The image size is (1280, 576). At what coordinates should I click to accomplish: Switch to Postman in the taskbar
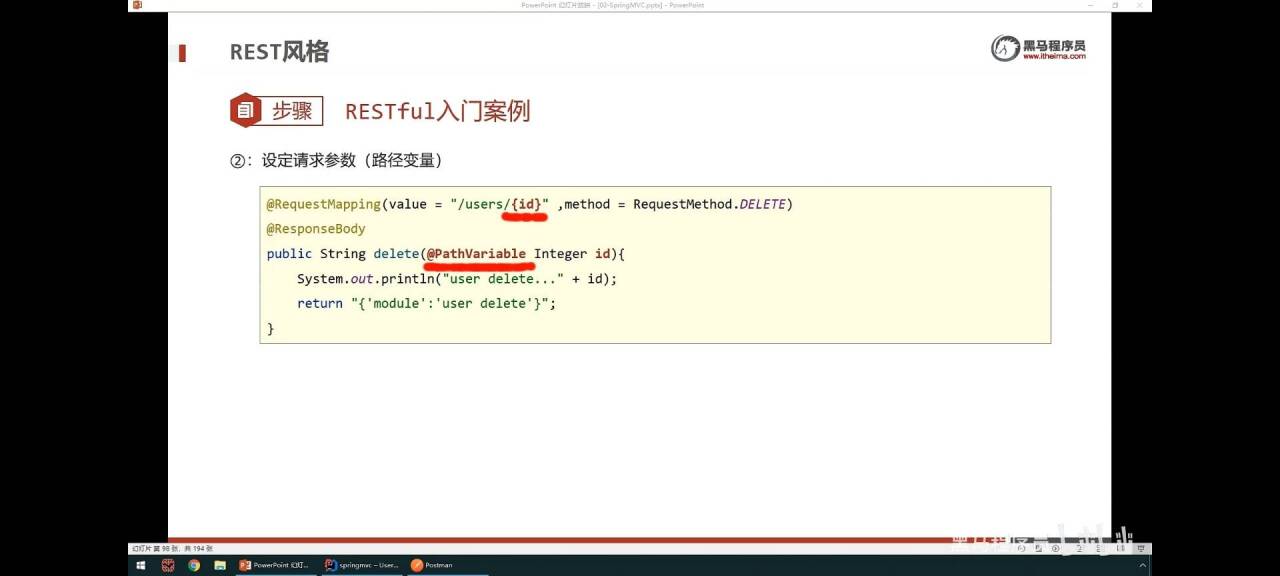(447, 565)
